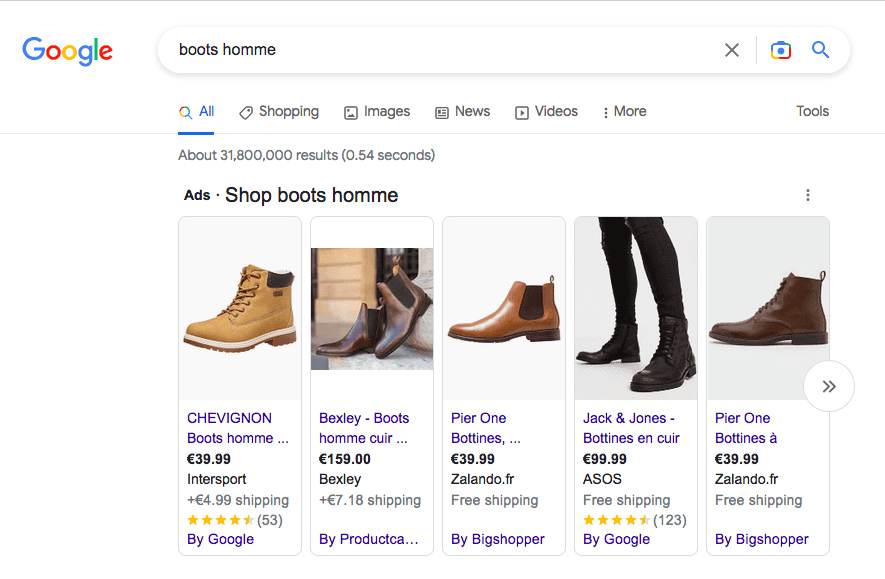Click the By Productca... link
This screenshot has width=885, height=579.
(x=369, y=539)
